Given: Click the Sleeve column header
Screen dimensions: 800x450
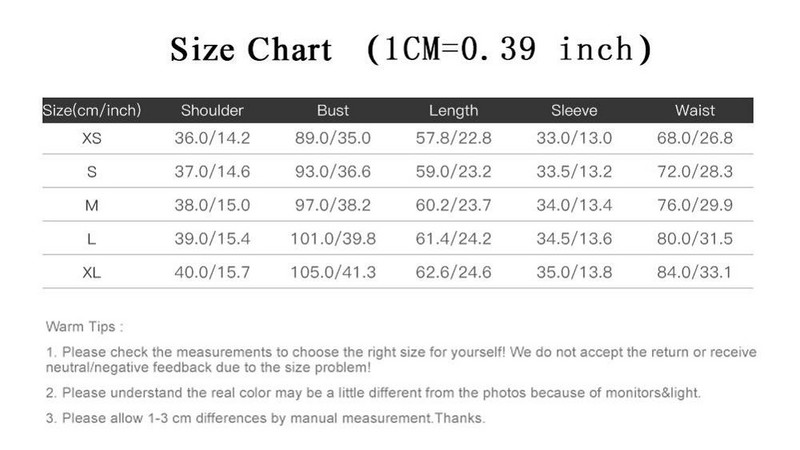Looking at the screenshot, I should point(574,110).
